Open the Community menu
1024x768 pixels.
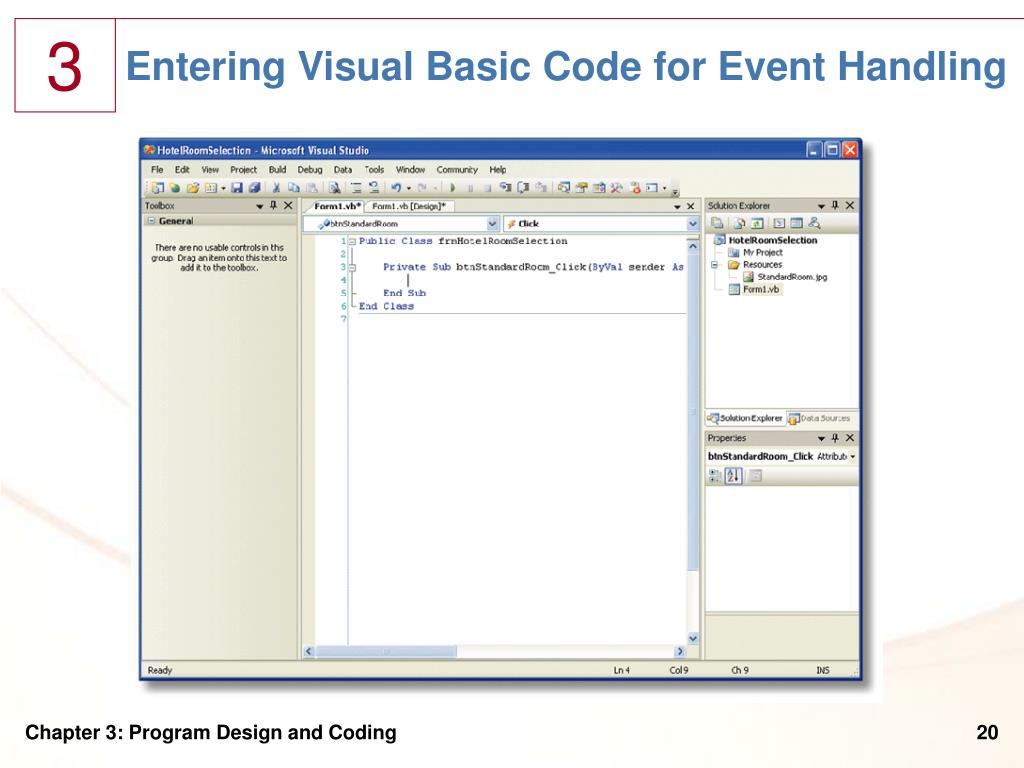pyautogui.click(x=457, y=169)
